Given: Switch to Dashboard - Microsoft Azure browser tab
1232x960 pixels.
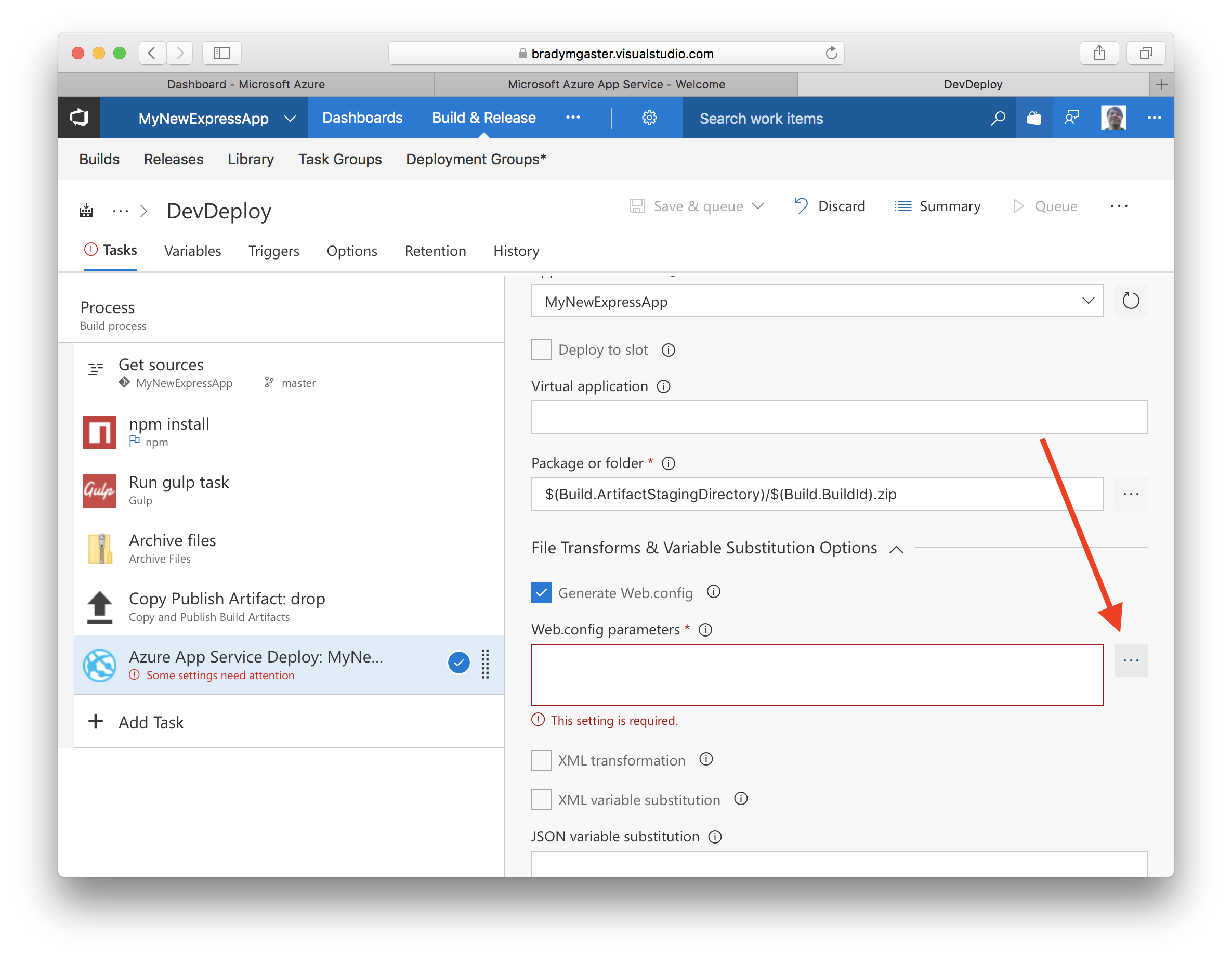Looking at the screenshot, I should pyautogui.click(x=246, y=85).
